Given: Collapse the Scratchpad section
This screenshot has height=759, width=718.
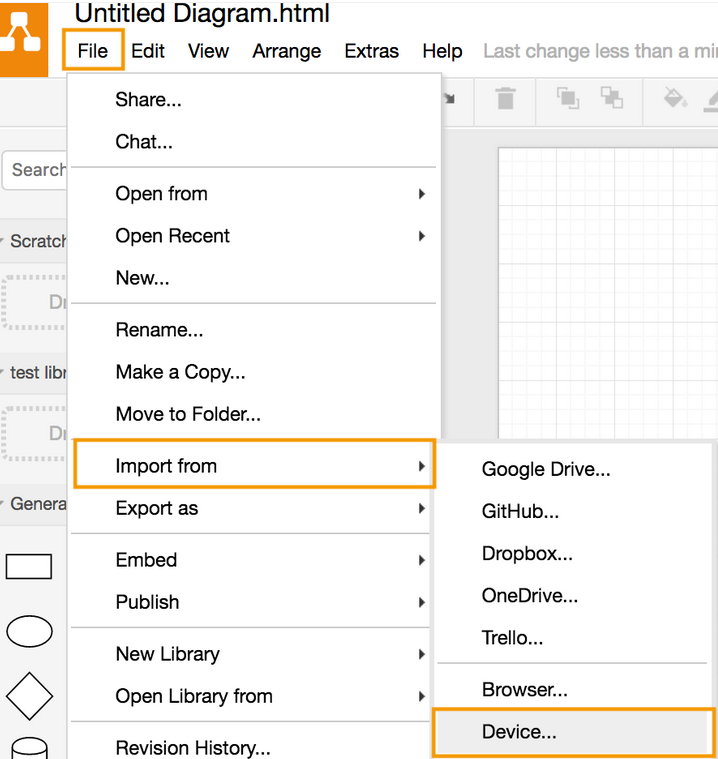Looking at the screenshot, I should (33, 241).
